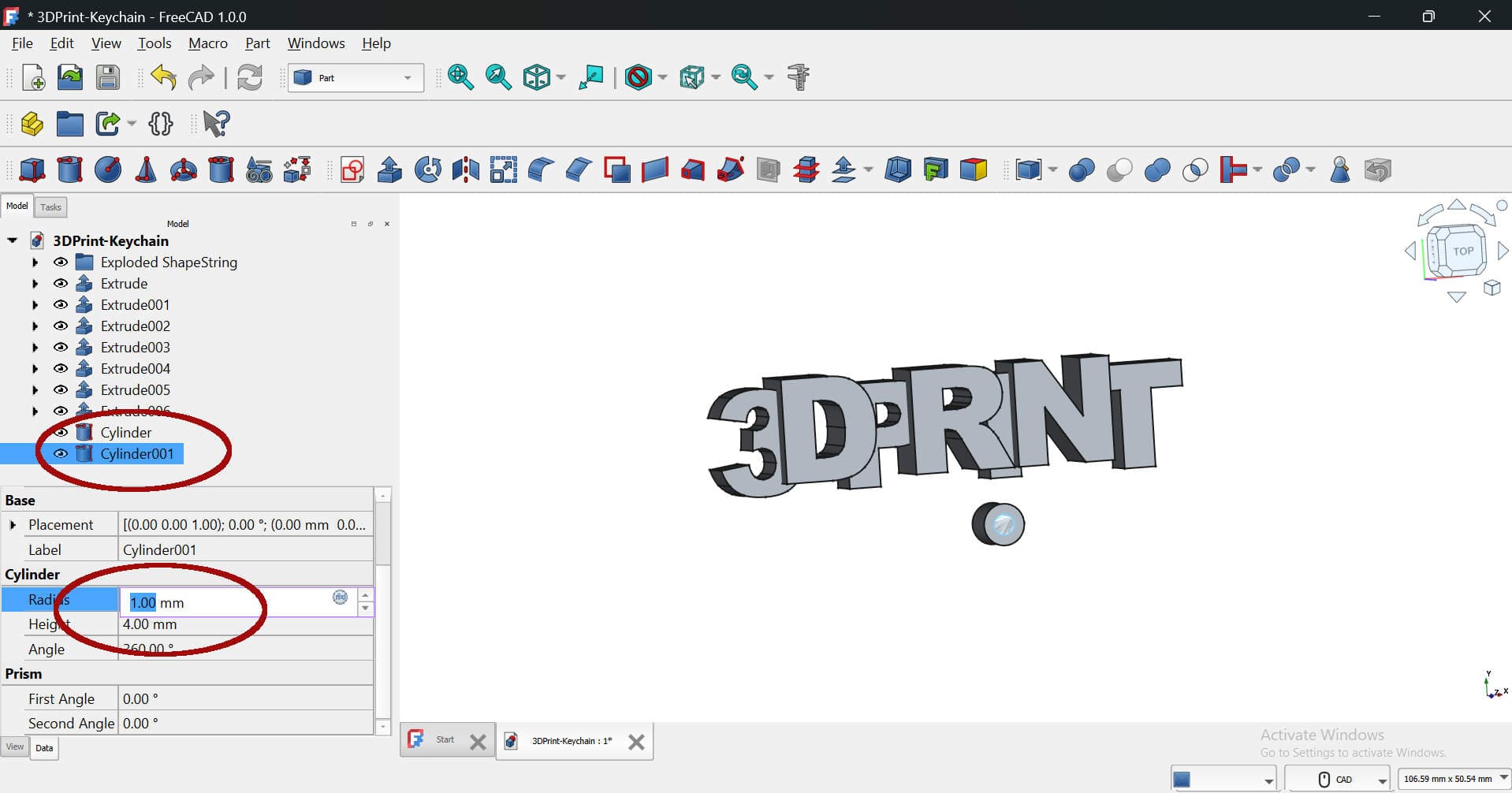Open the draw style dropdown arrow
Screen dimensions: 1512x793
(662, 77)
